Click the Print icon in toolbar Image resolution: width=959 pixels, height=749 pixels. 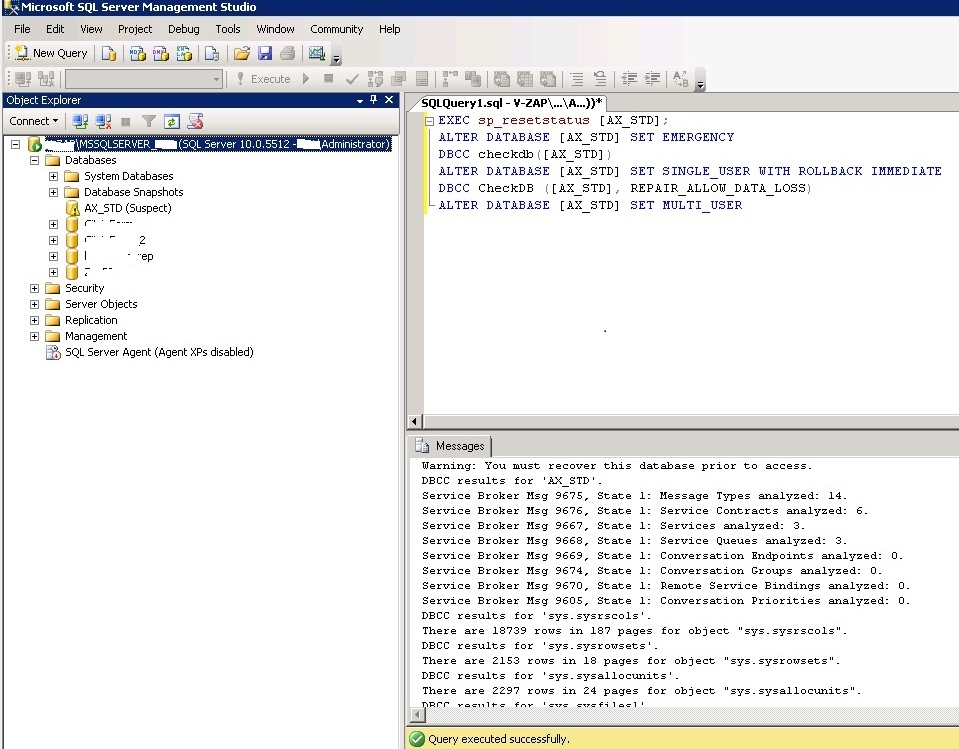coord(287,53)
